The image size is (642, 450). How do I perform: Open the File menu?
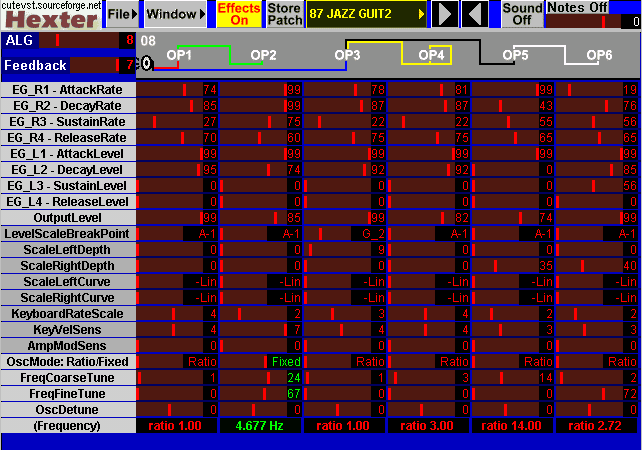pyautogui.click(x=122, y=14)
